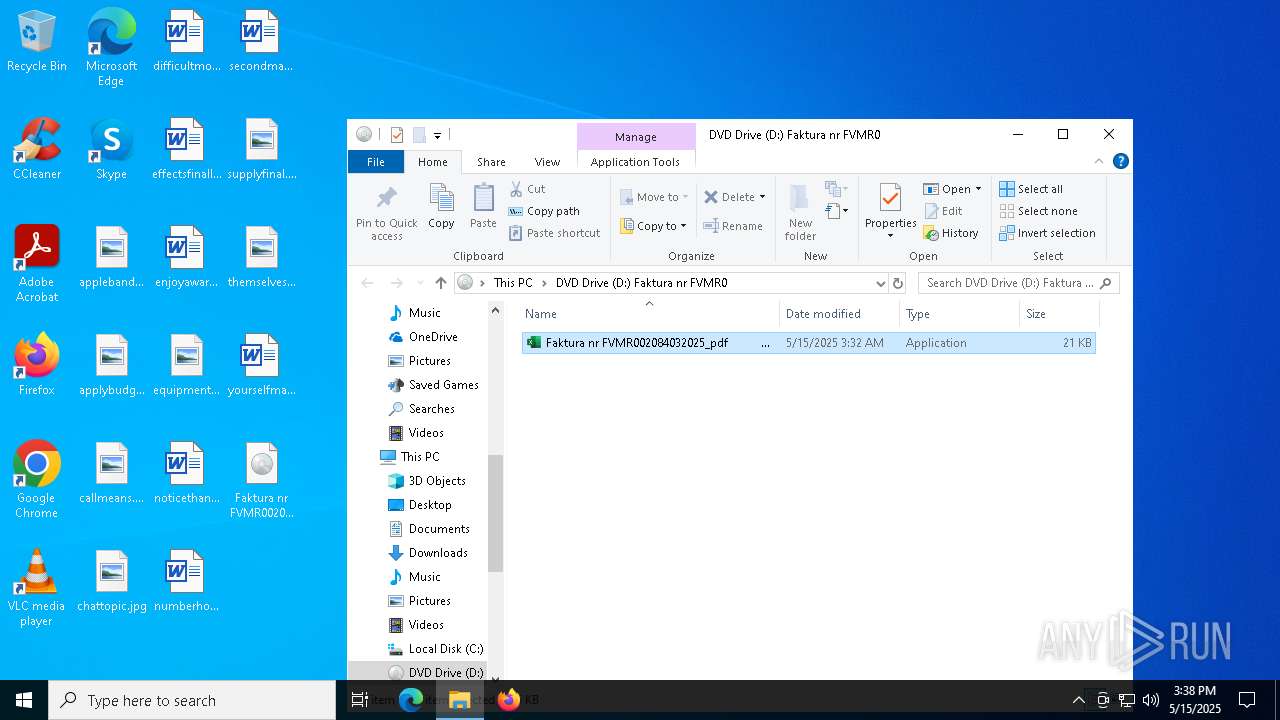Open Recycle Bin on desktop

[x=37, y=42]
